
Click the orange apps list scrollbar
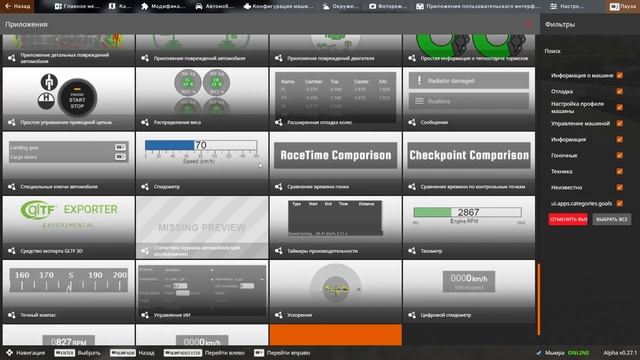point(539,299)
